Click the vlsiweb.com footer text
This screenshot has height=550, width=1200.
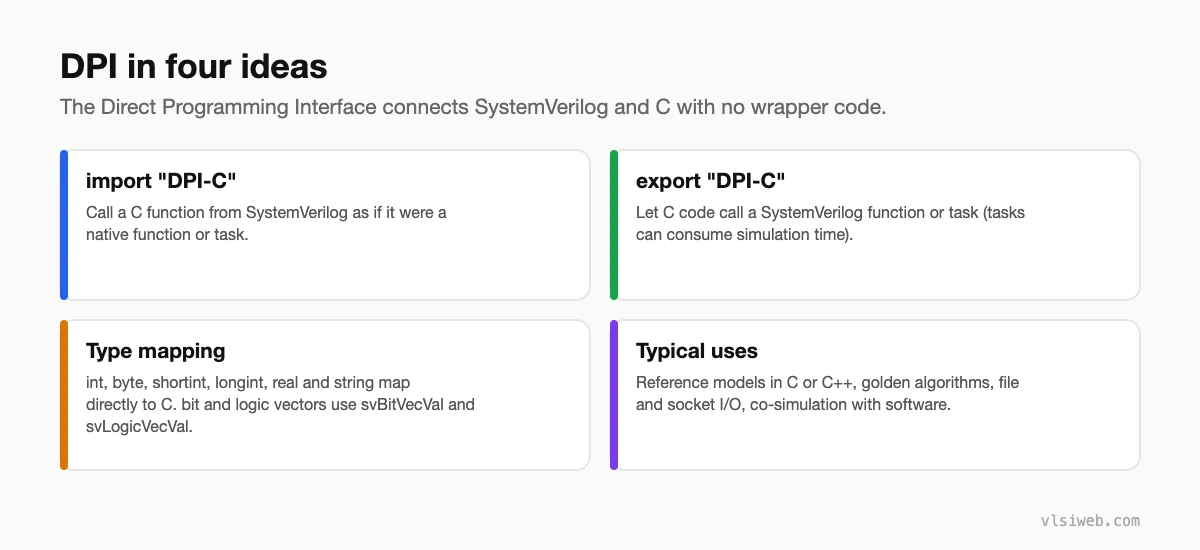tap(1090, 520)
